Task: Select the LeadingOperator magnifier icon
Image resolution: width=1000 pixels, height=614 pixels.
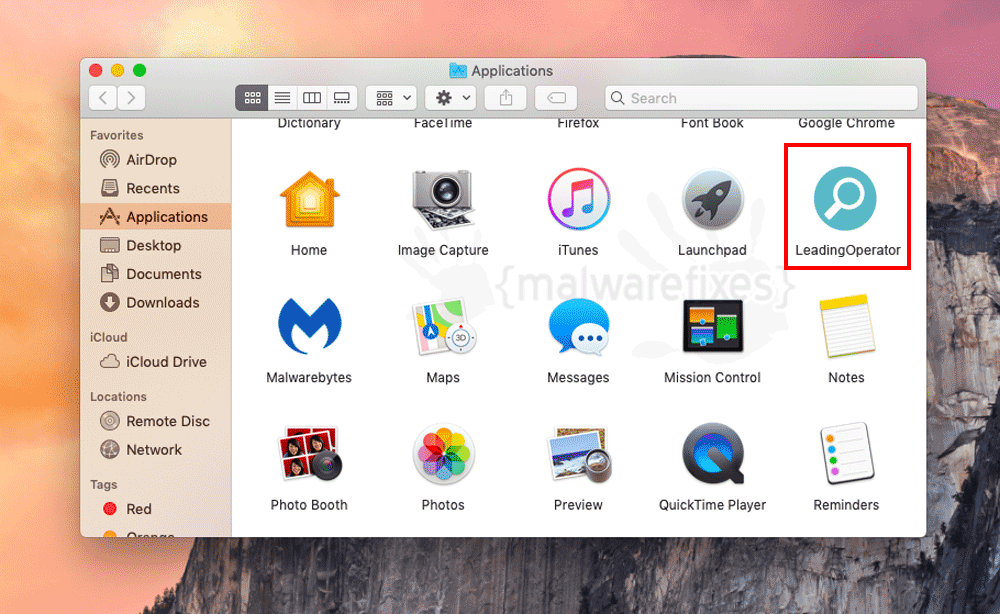Action: pyautogui.click(x=845, y=198)
